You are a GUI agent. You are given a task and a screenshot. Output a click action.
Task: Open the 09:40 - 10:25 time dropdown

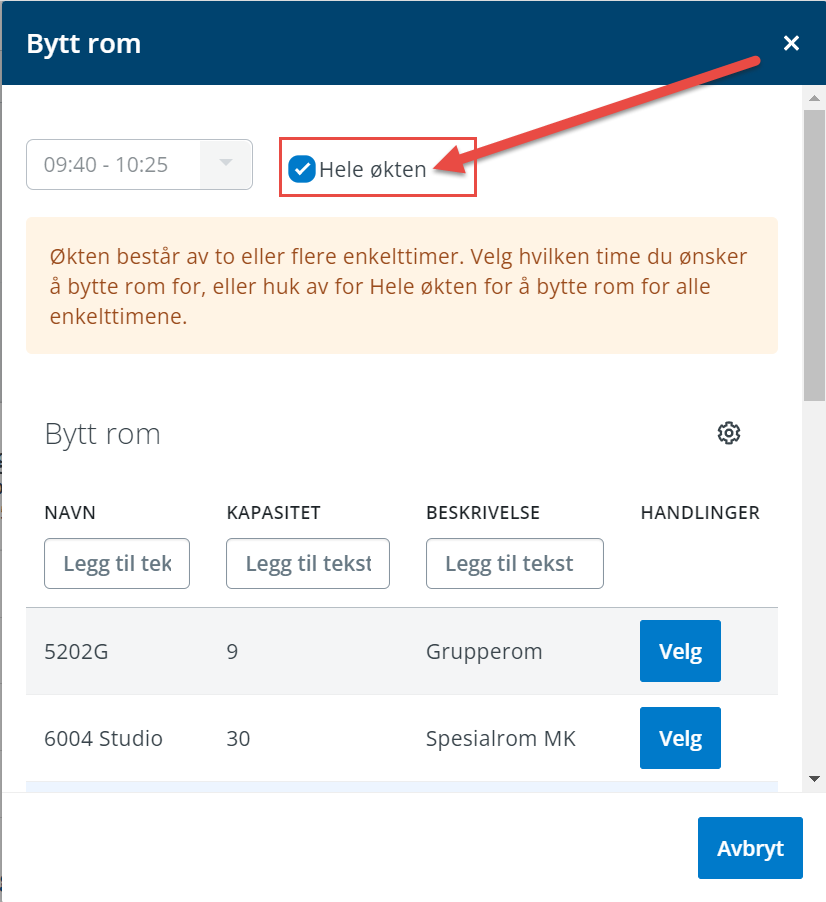coord(115,164)
